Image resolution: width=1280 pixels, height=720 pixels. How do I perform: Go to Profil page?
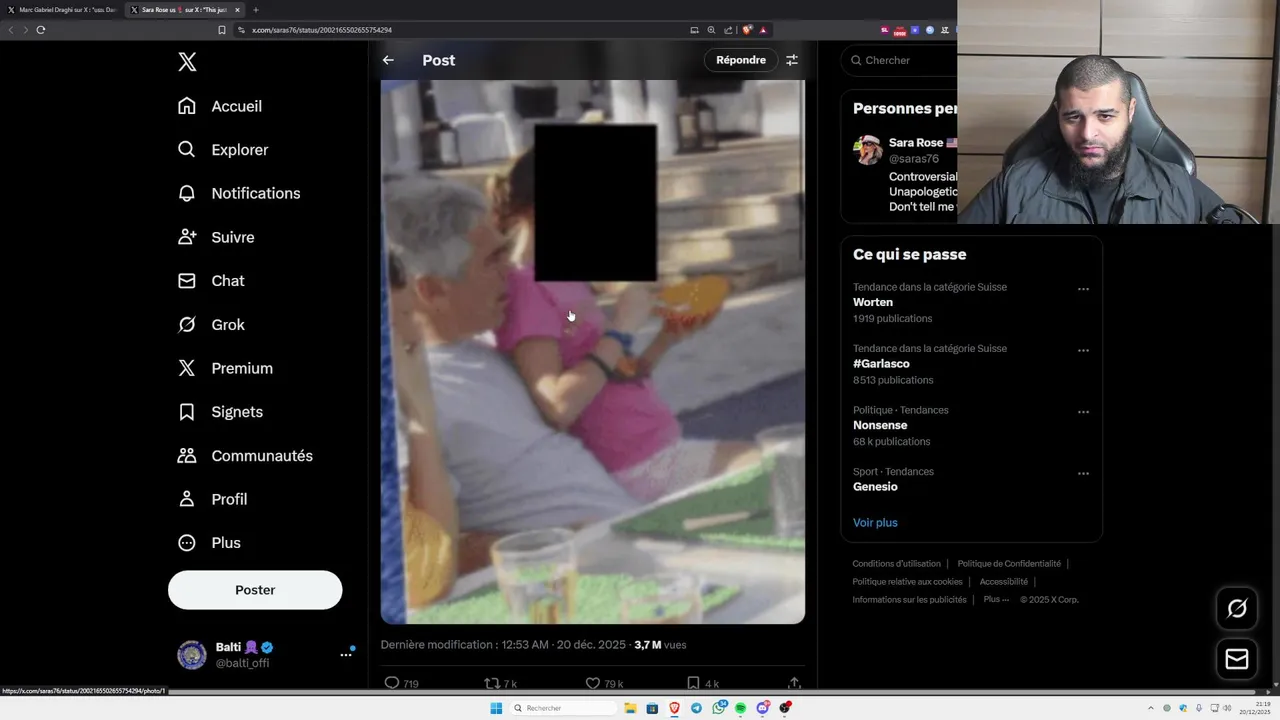[212, 499]
